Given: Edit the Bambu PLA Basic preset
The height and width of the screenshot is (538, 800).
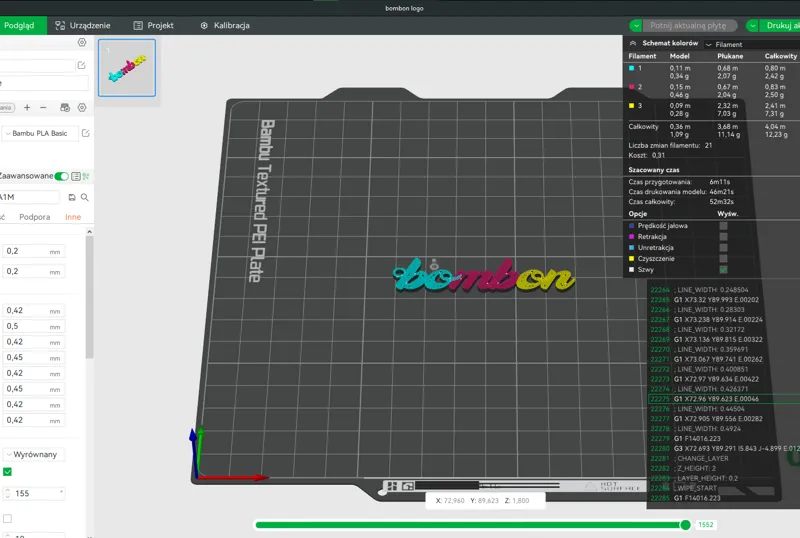Looking at the screenshot, I should (86, 133).
